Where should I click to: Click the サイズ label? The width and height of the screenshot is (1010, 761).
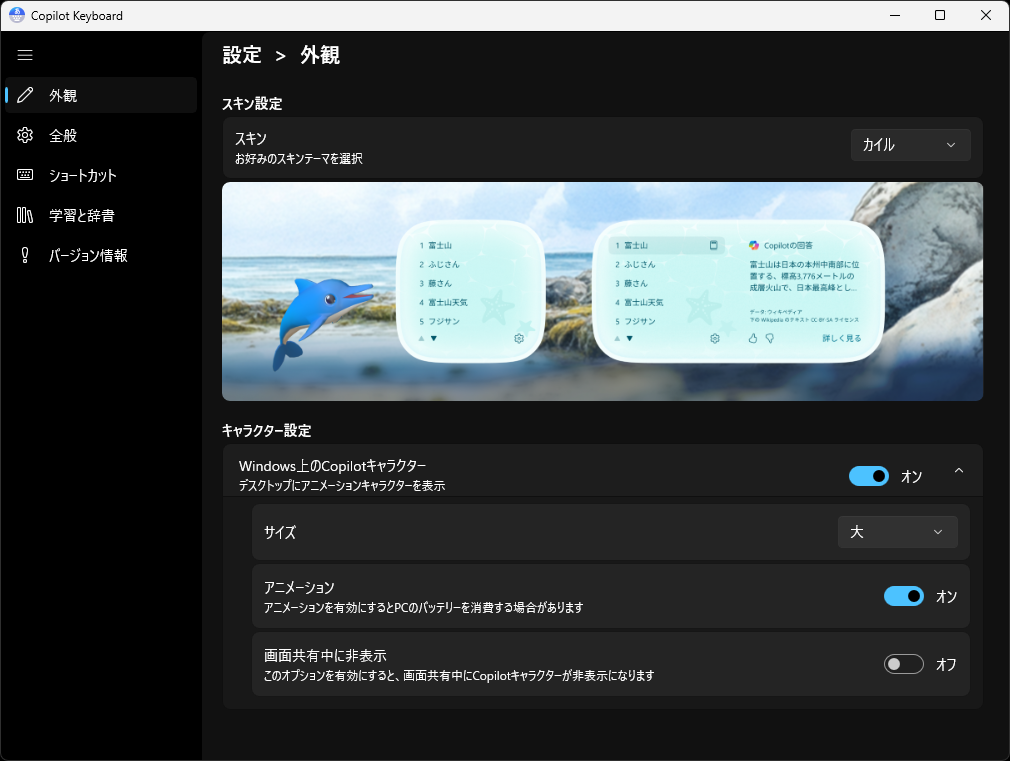coord(280,532)
